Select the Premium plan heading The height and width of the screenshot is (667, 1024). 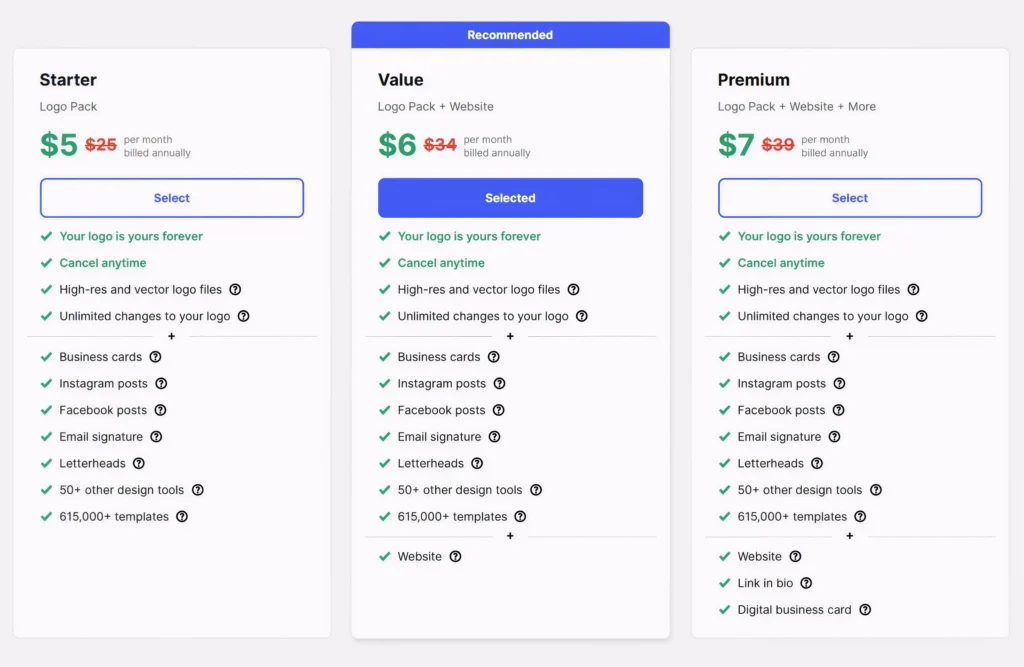click(753, 79)
